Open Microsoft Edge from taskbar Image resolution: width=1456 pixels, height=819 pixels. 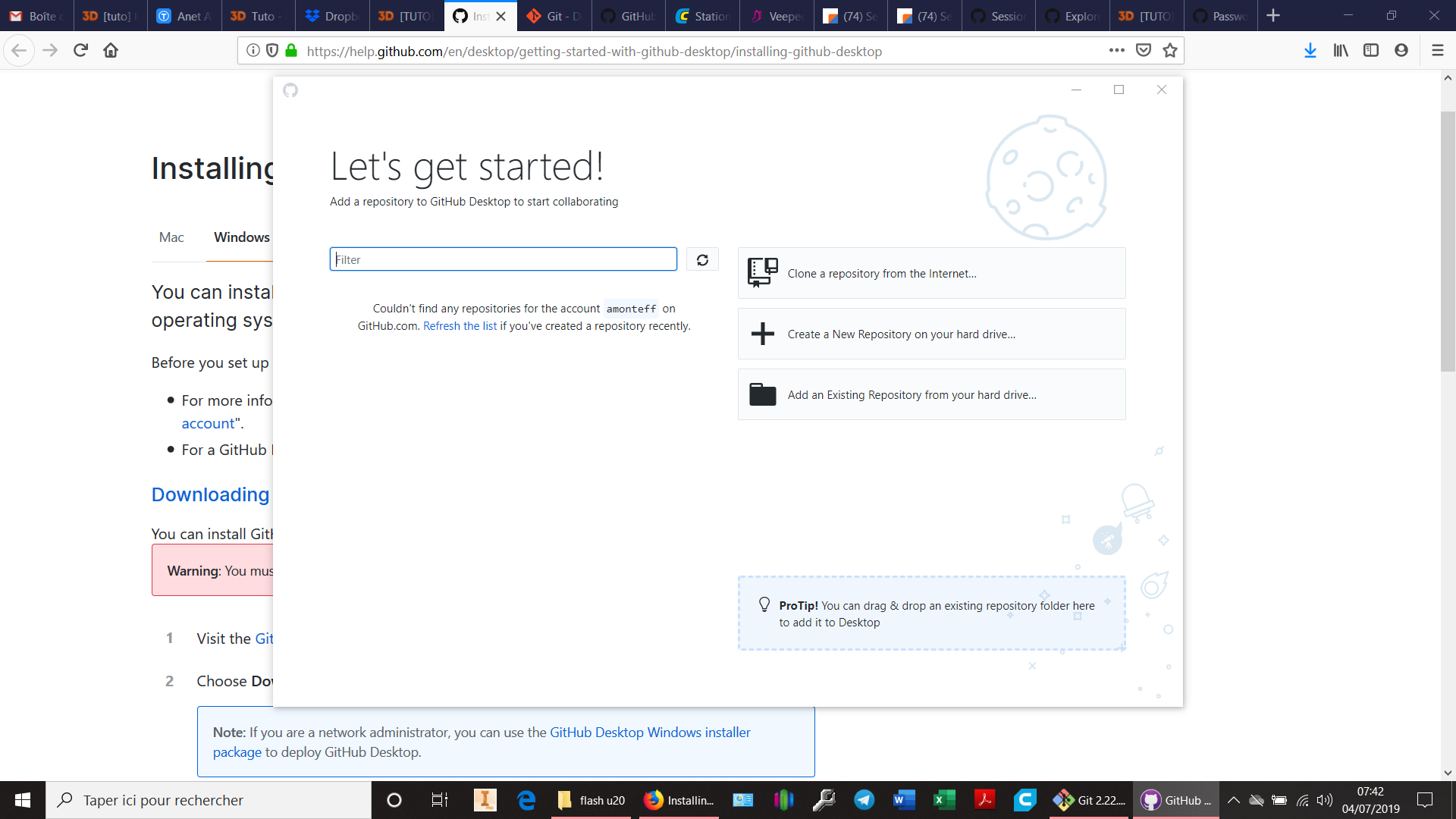coord(526,800)
